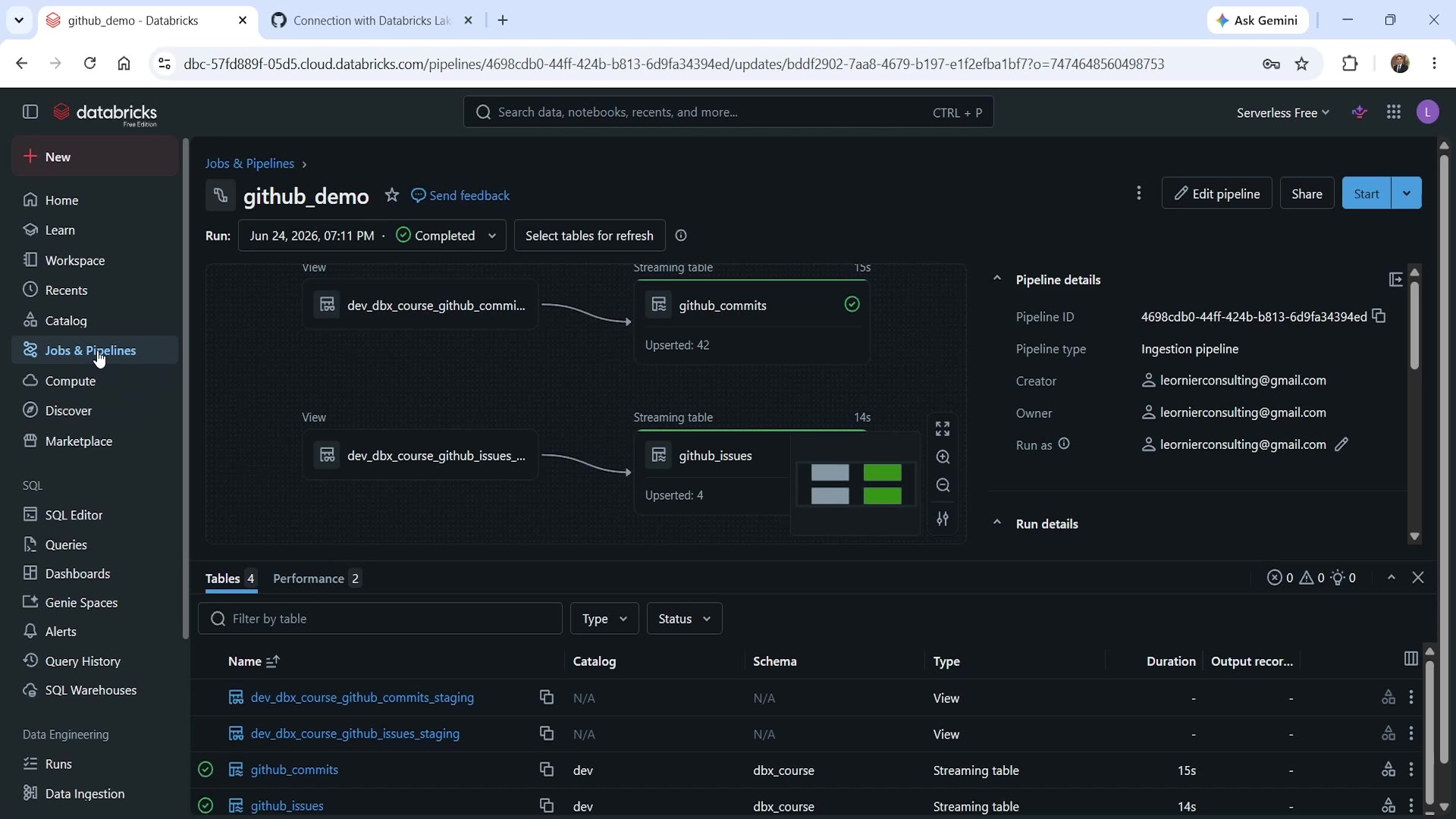Start the pipeline run
1456x819 pixels.
[x=1367, y=193]
